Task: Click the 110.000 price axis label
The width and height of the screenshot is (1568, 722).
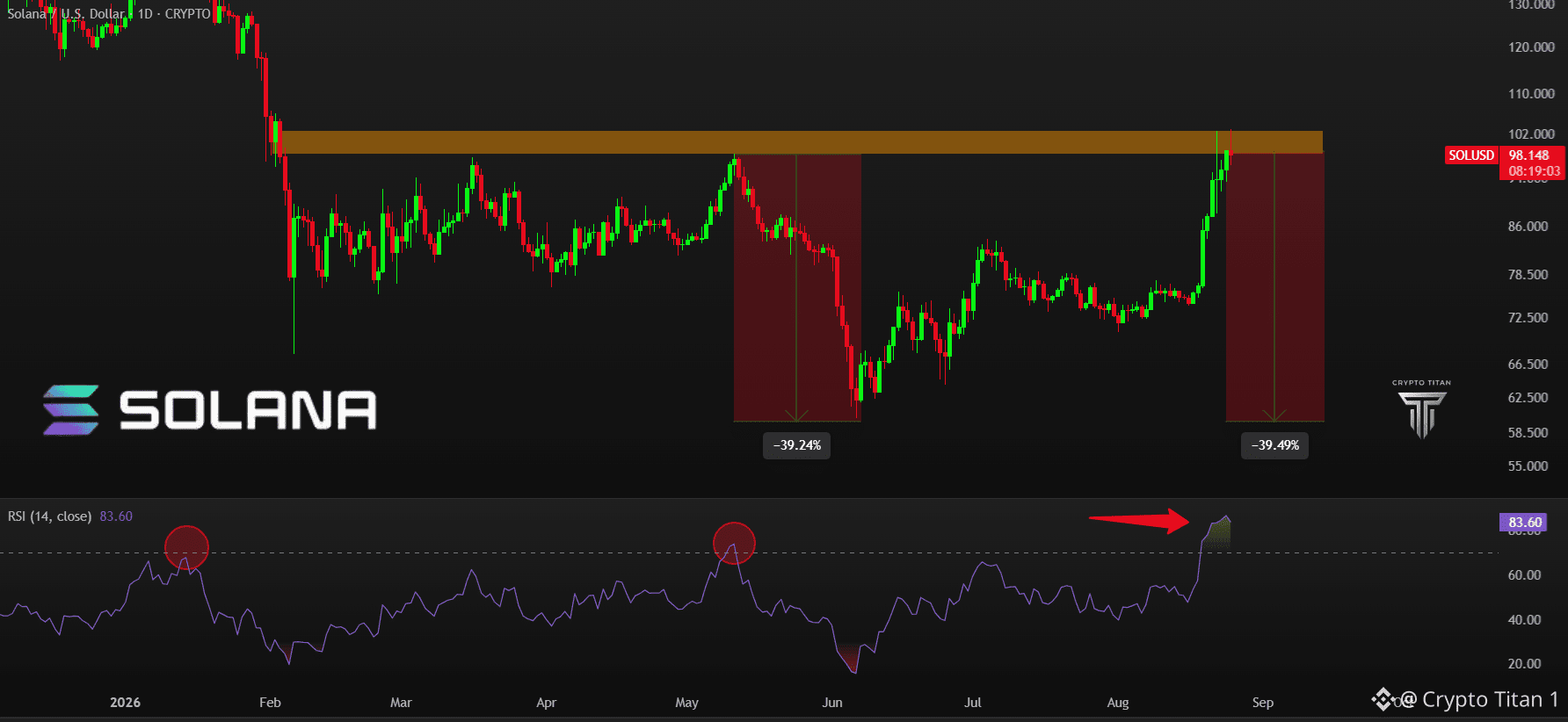Action: (1531, 94)
